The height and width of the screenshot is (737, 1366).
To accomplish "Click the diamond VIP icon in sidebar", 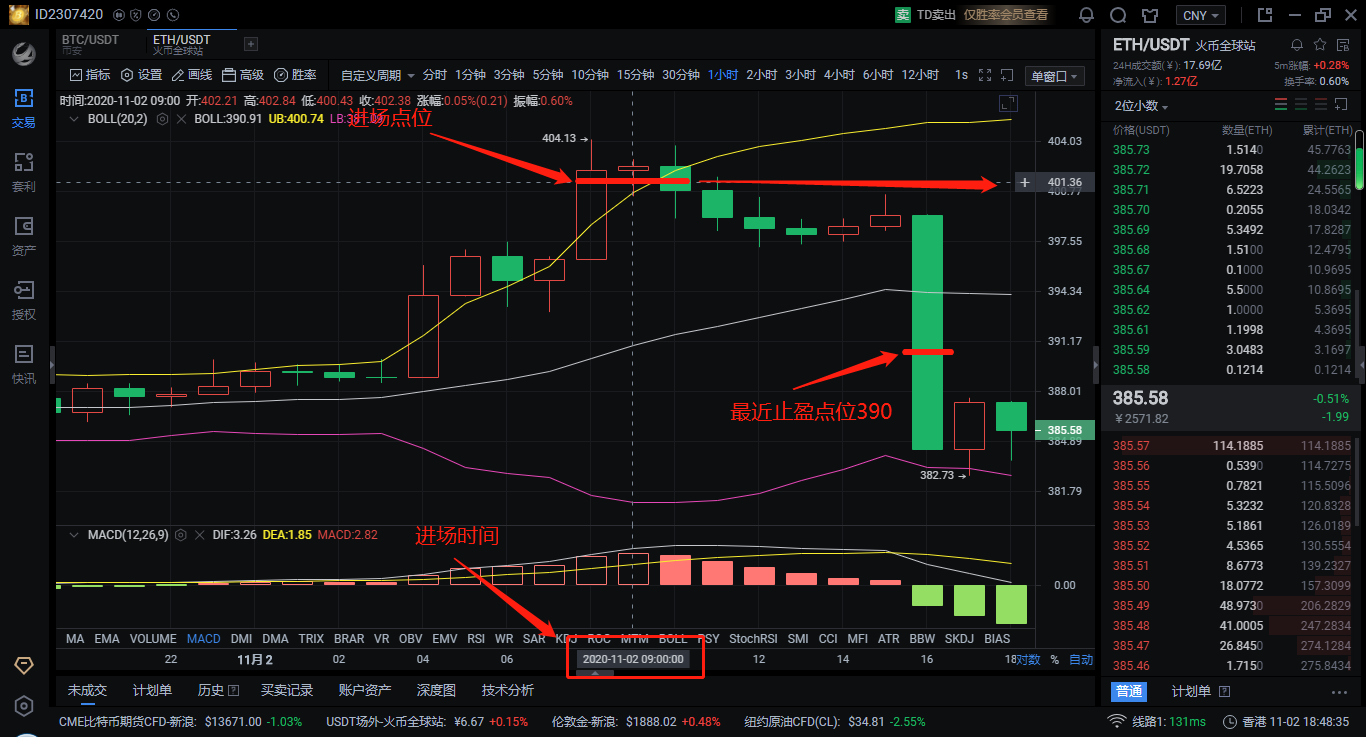I will pos(24,665).
